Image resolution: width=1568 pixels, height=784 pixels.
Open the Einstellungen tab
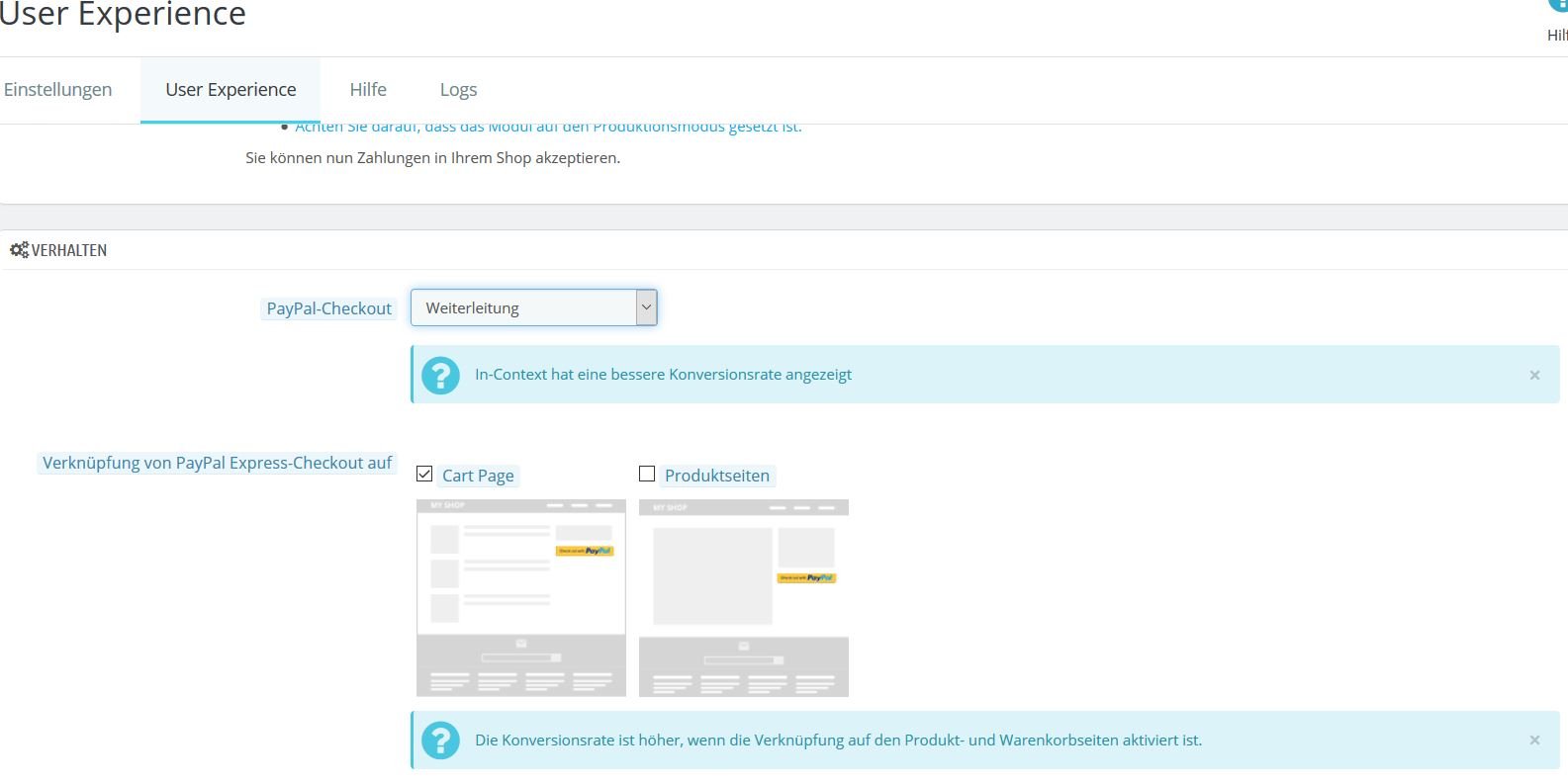(57, 90)
